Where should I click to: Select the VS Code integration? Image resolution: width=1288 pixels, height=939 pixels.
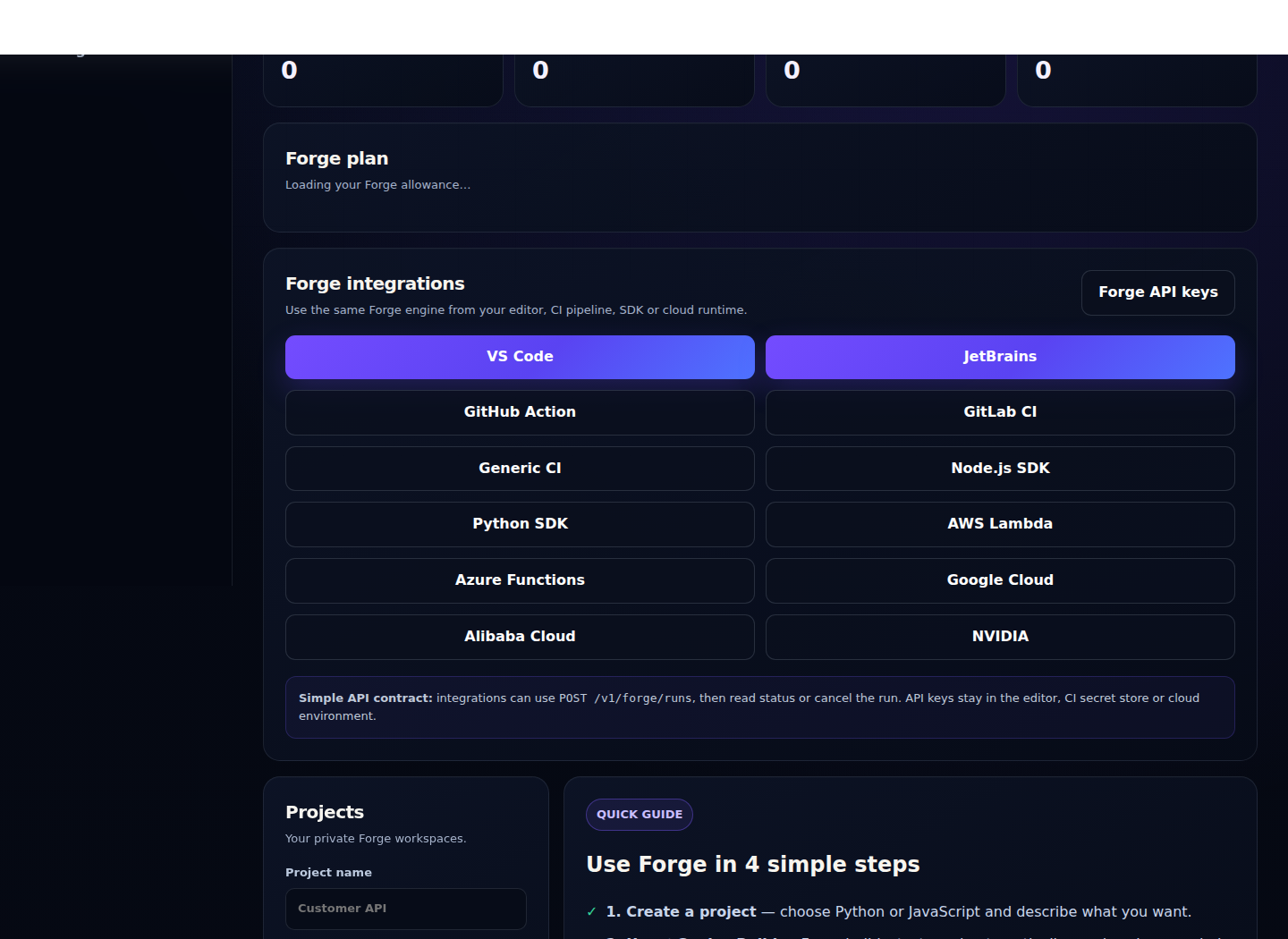coord(520,357)
